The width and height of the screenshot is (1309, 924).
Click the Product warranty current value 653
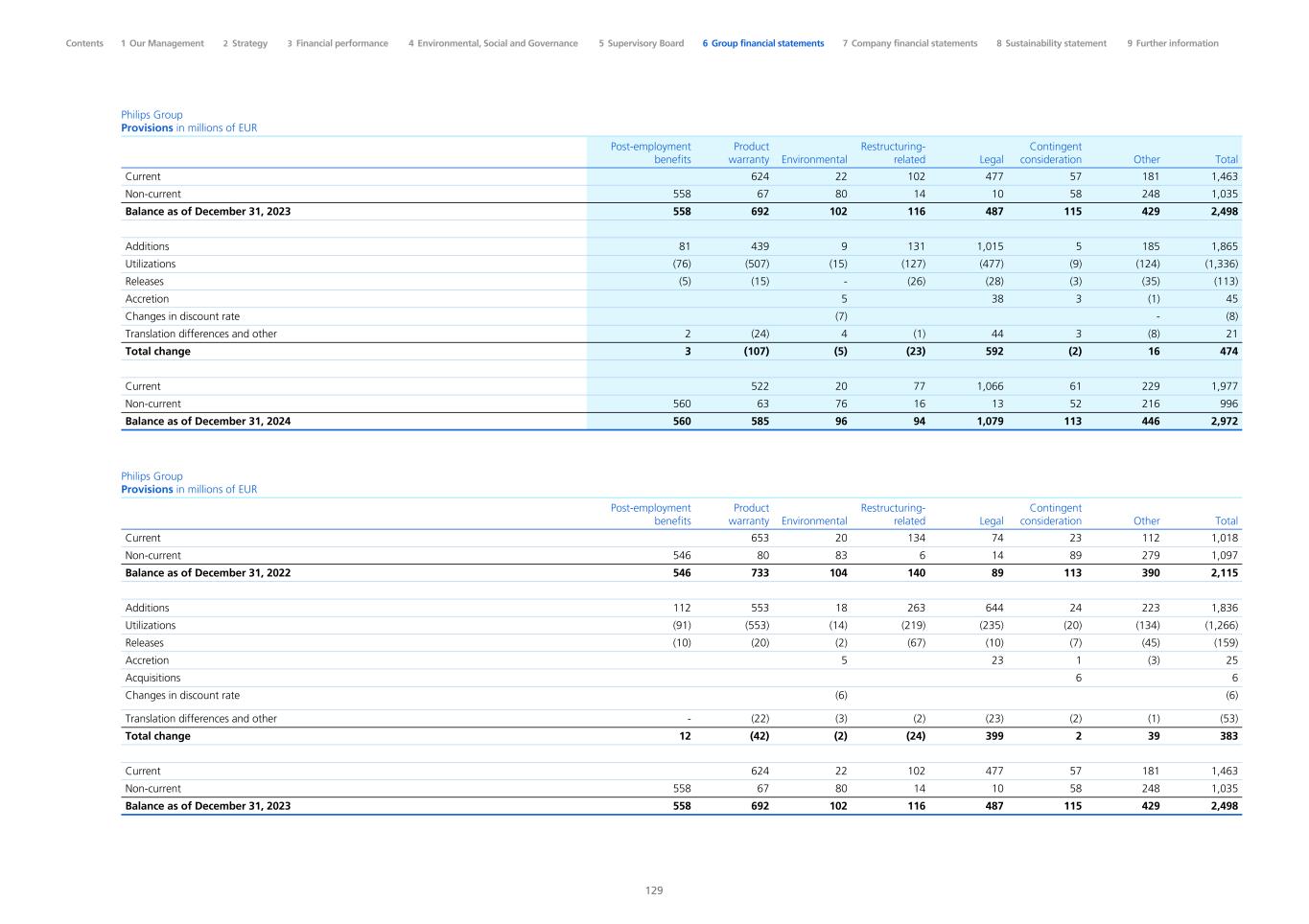coord(760,538)
